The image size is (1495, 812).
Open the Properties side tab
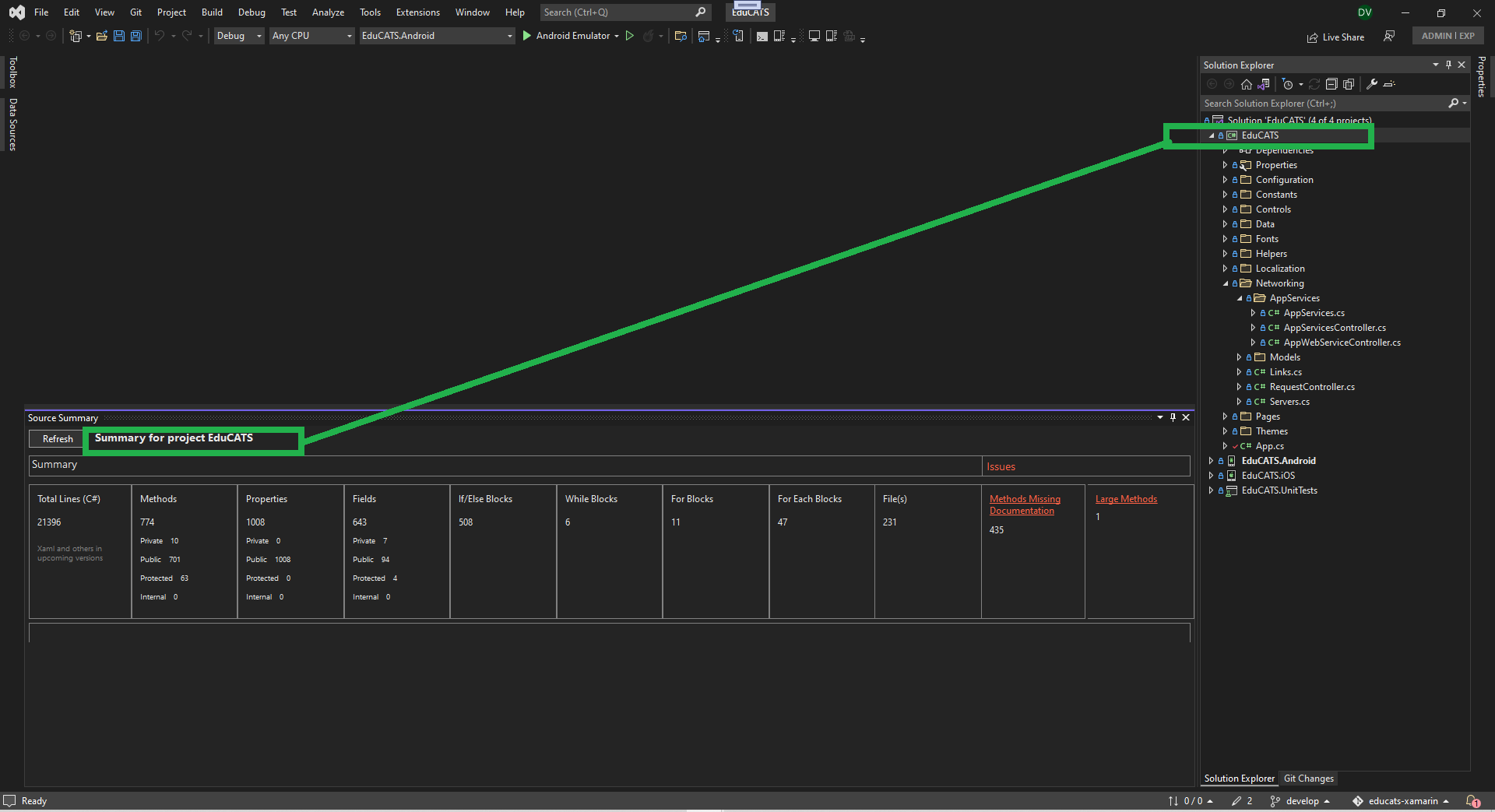click(x=1482, y=76)
